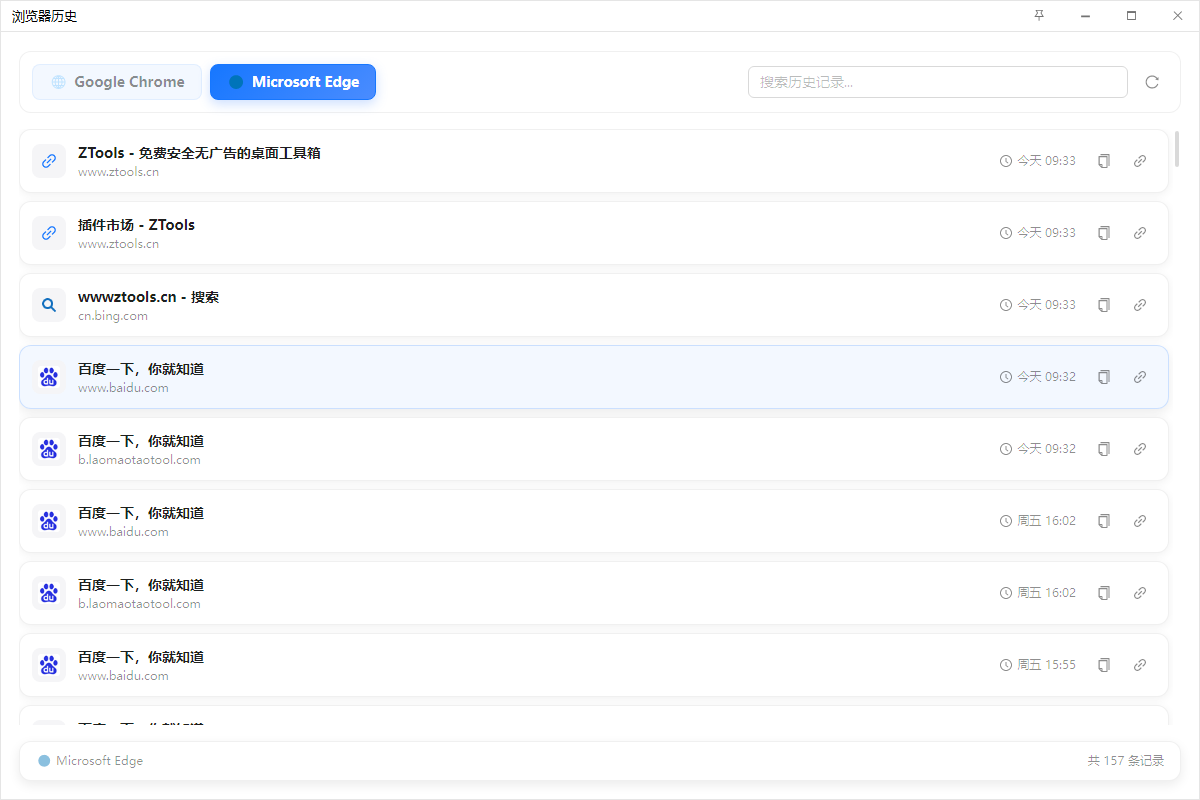Open link icon for b.laomaotaotool.com 周五 16:02

click(x=1140, y=593)
